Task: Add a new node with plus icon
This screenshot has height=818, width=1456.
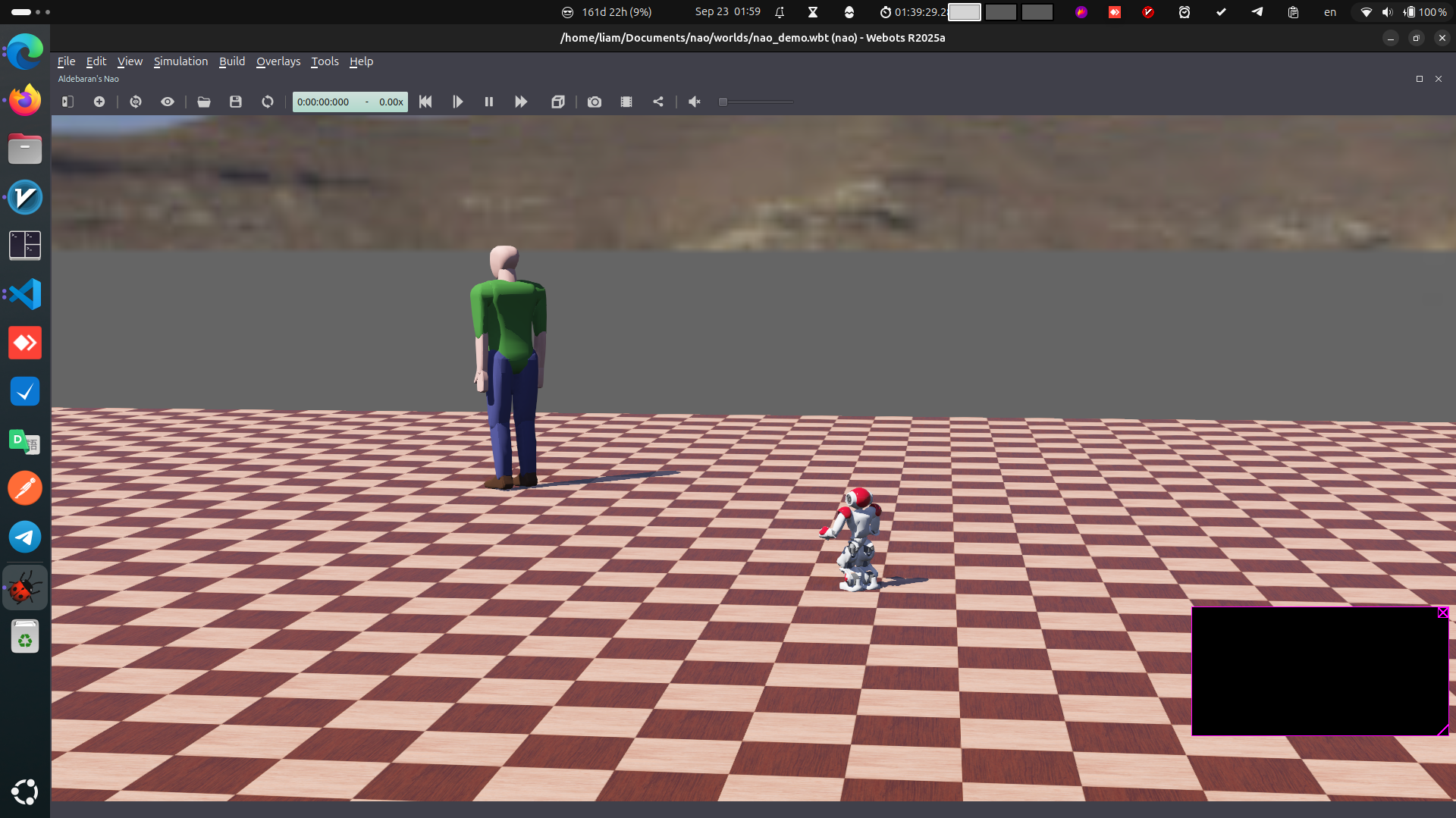Action: (x=99, y=102)
